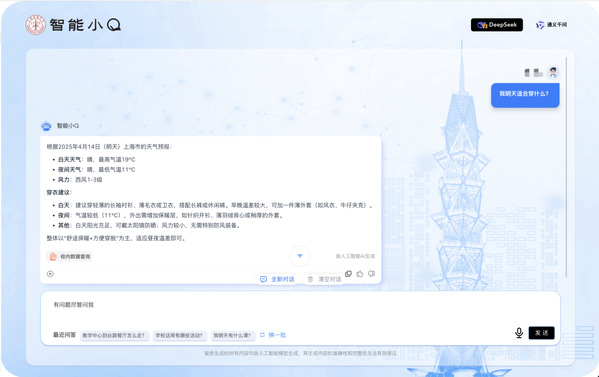
Task: Open the user avatar icon
Action: 553,72
